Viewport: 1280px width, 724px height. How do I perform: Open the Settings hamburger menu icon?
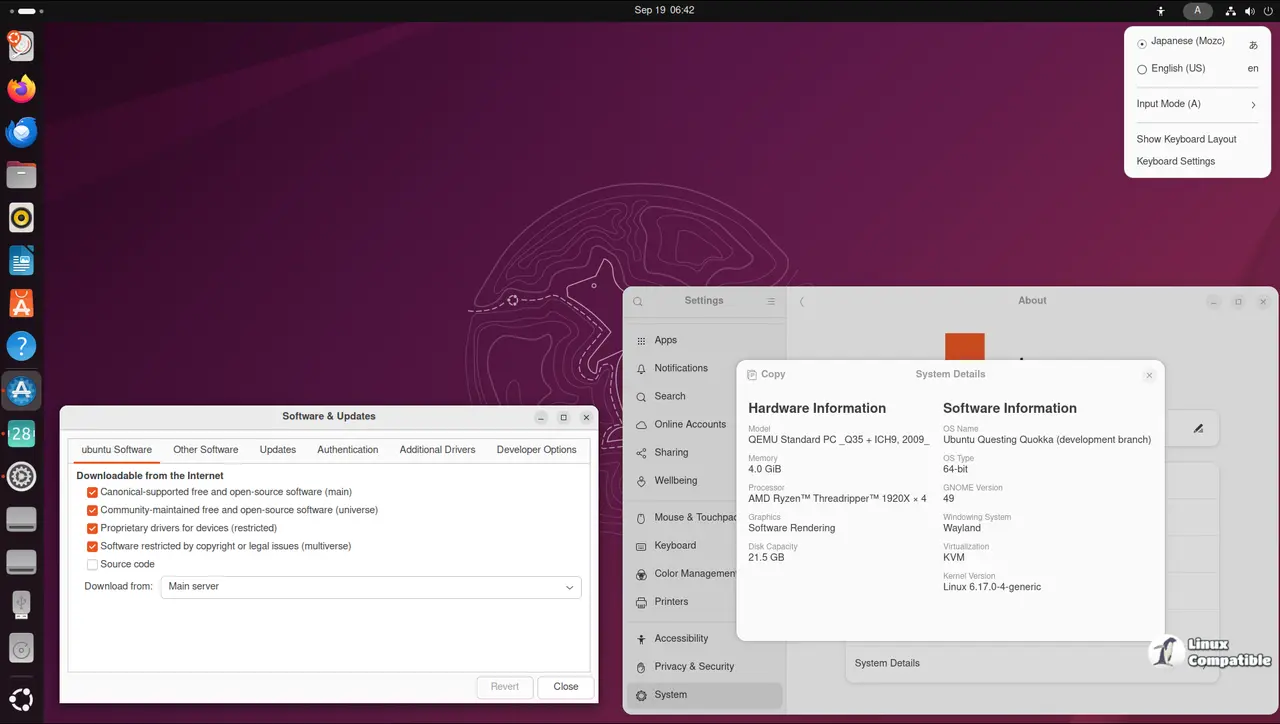point(771,302)
